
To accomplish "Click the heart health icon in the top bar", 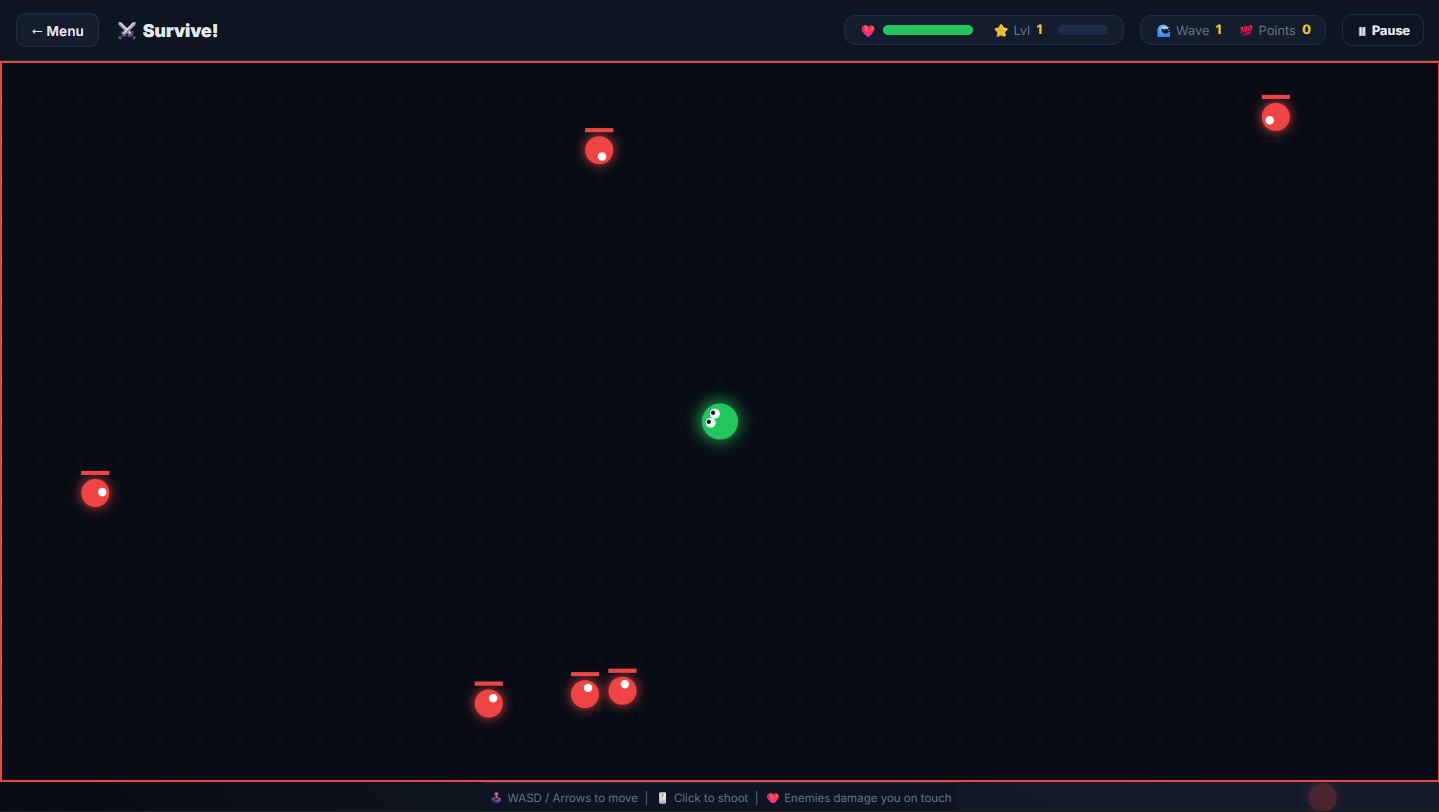I will (868, 30).
